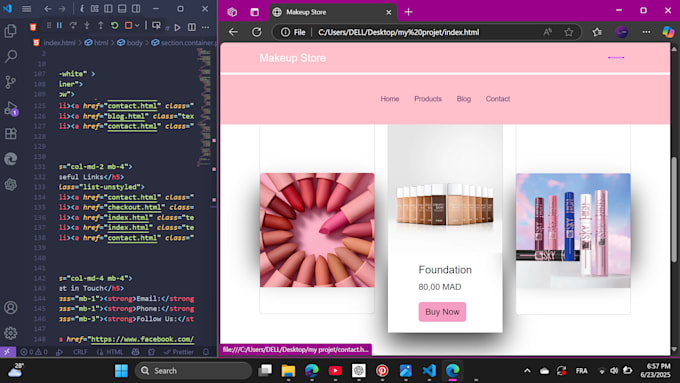Select section.container in the breadcrumb
Screen dimensions: 680x383
[x=184, y=43]
